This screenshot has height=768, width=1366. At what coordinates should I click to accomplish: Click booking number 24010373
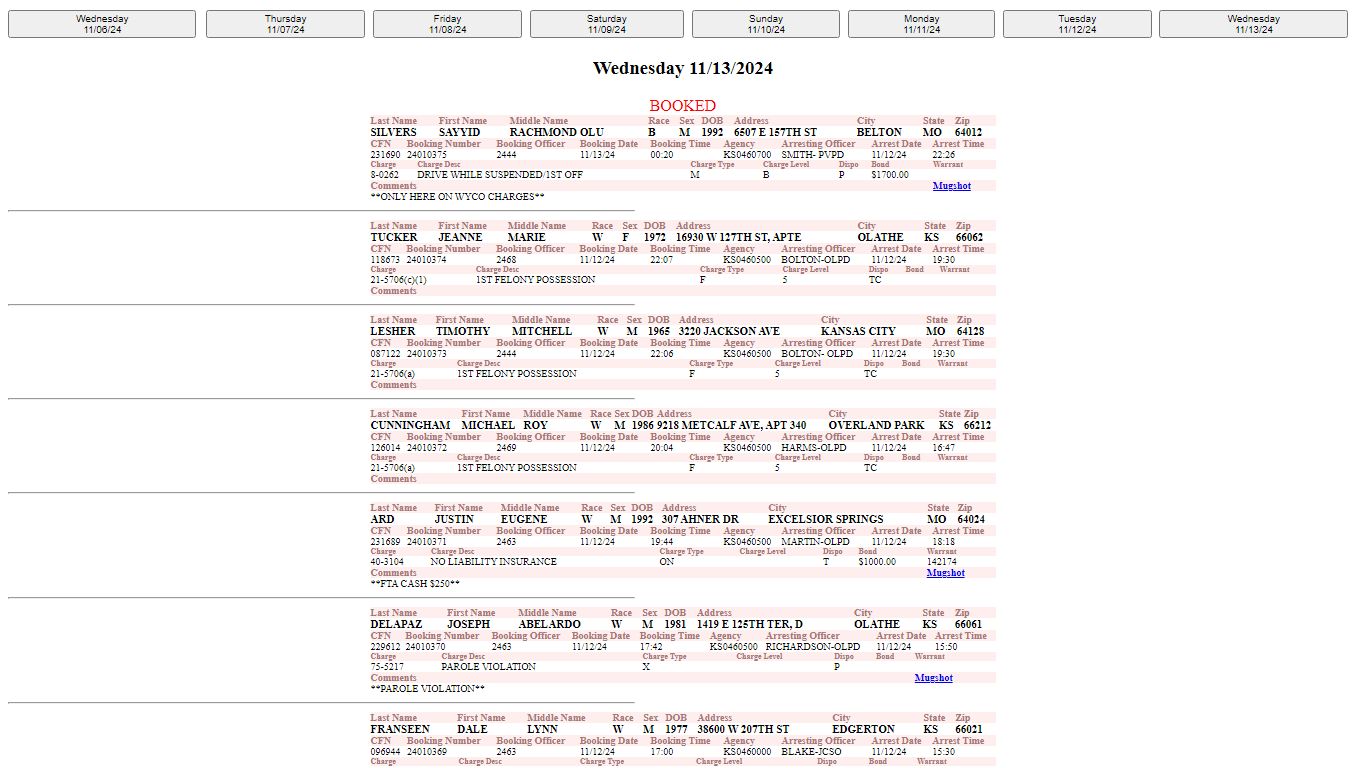427,354
